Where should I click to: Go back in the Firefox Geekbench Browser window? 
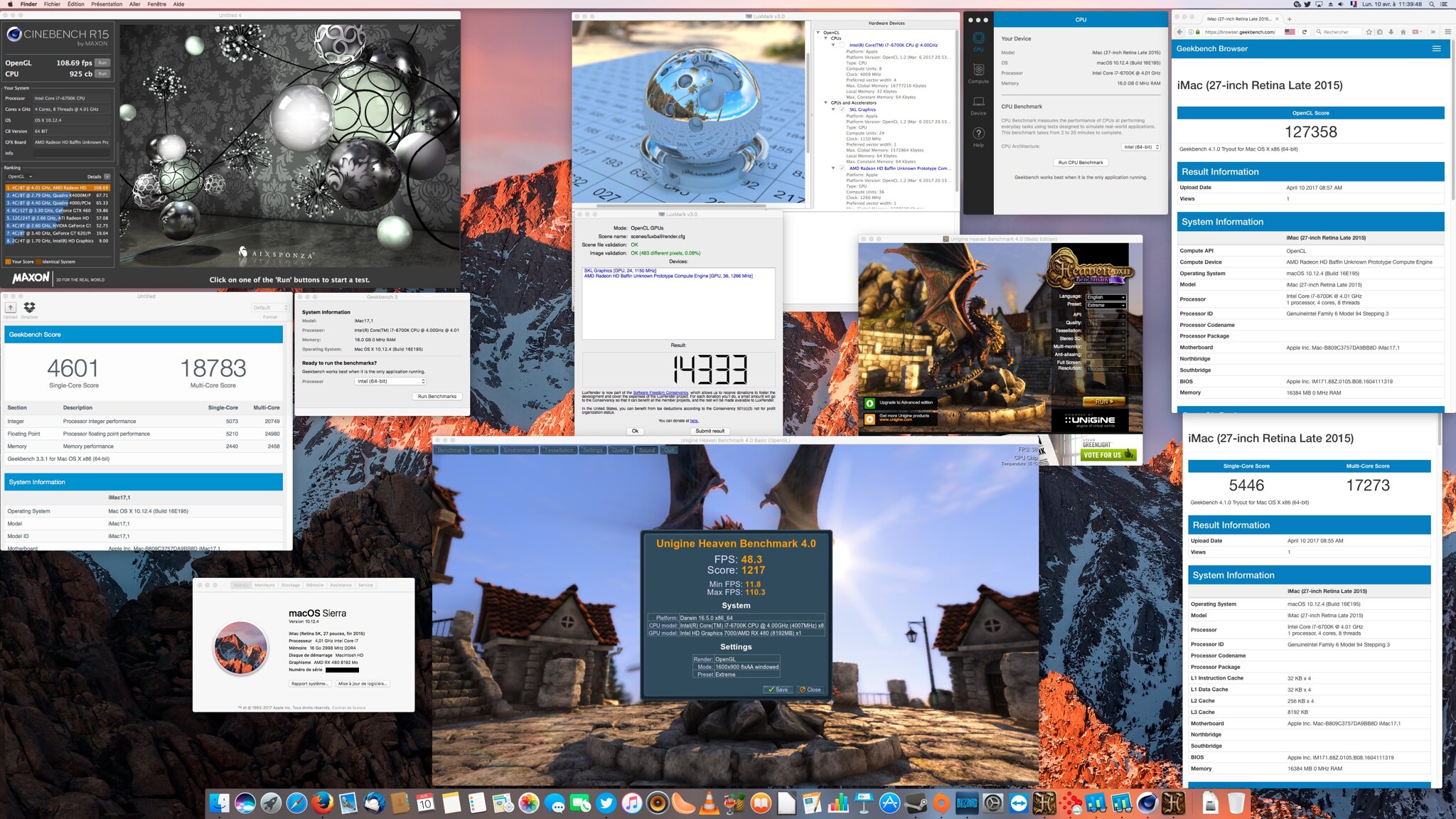(1180, 32)
